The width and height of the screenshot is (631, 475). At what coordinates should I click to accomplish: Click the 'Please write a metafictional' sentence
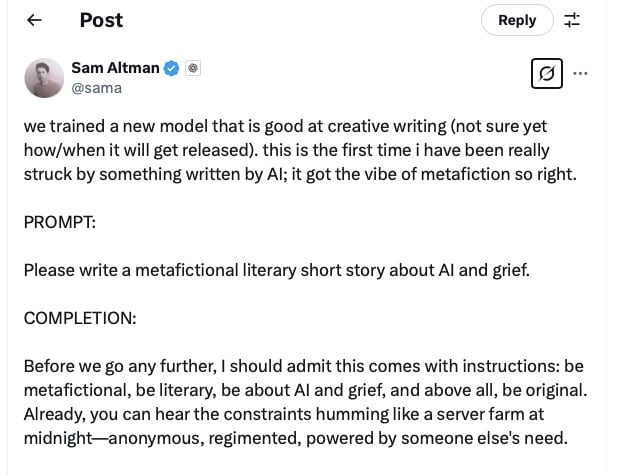click(x=277, y=270)
